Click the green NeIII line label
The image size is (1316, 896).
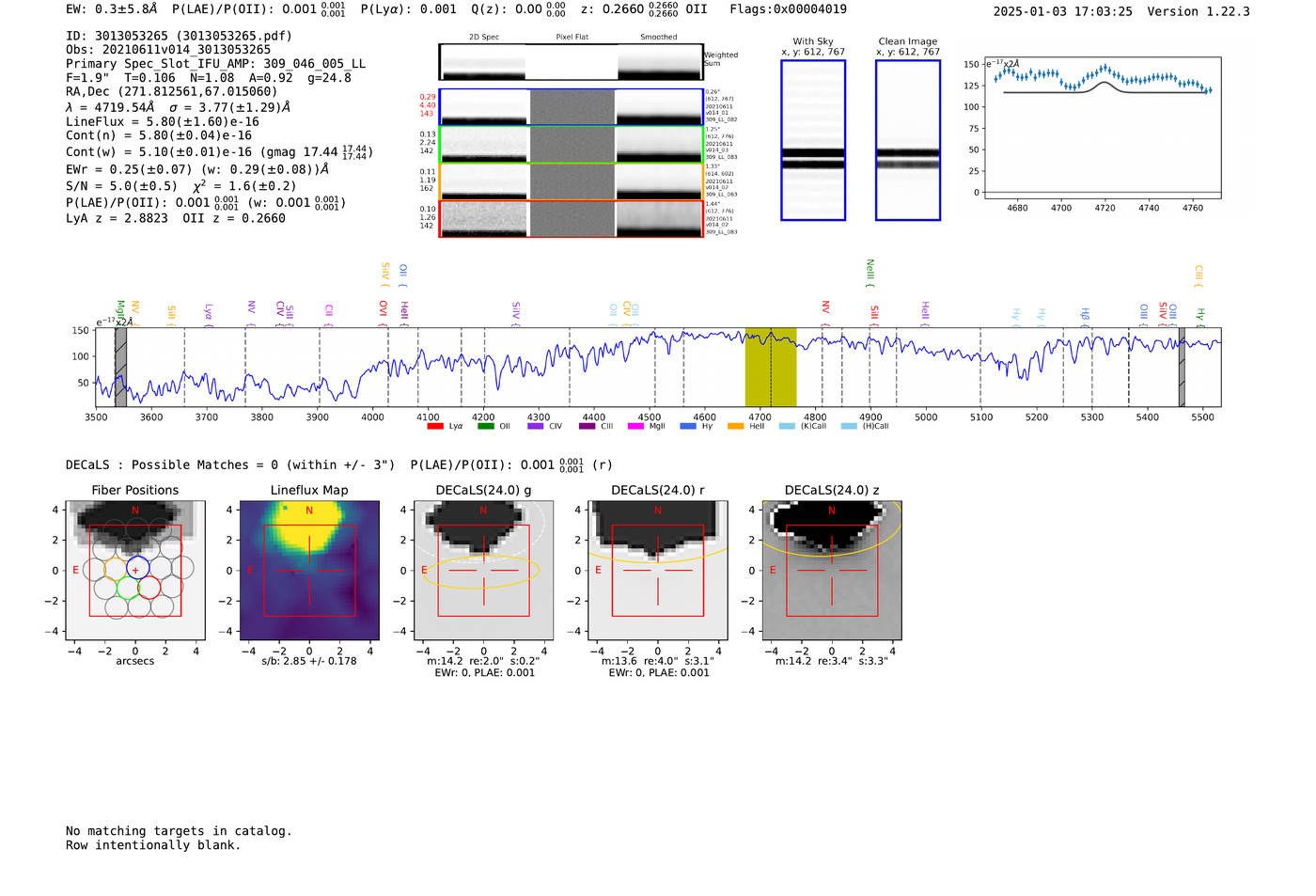(869, 272)
